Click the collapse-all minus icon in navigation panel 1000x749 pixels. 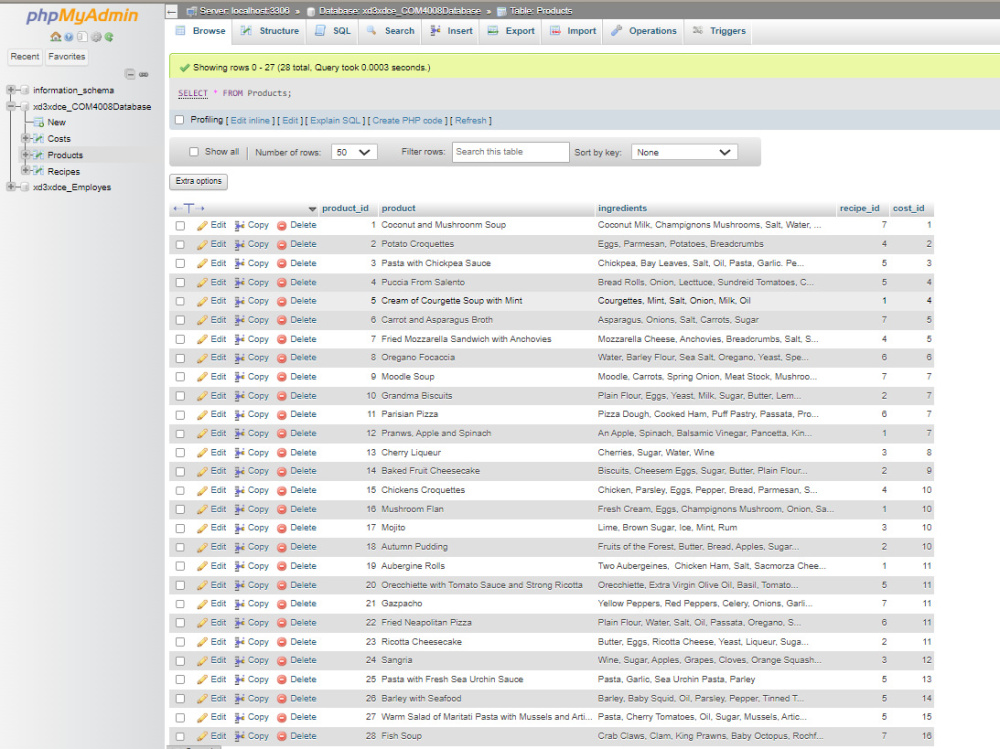point(130,75)
